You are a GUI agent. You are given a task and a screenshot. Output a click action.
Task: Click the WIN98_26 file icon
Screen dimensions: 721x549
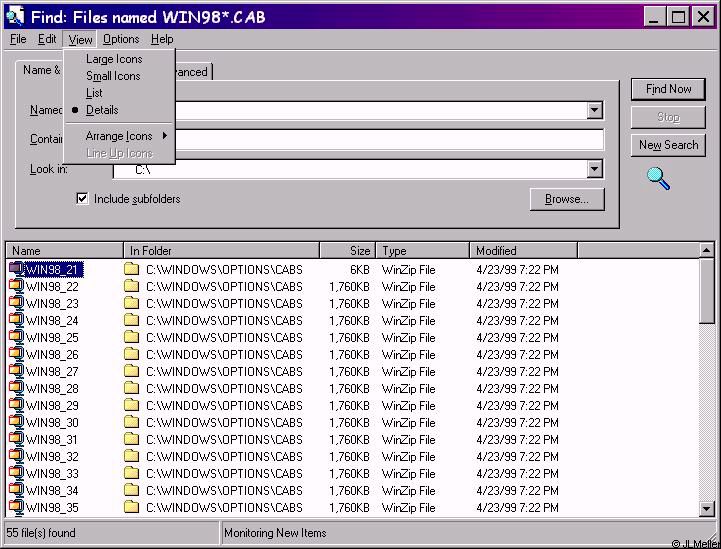pyautogui.click(x=16, y=354)
